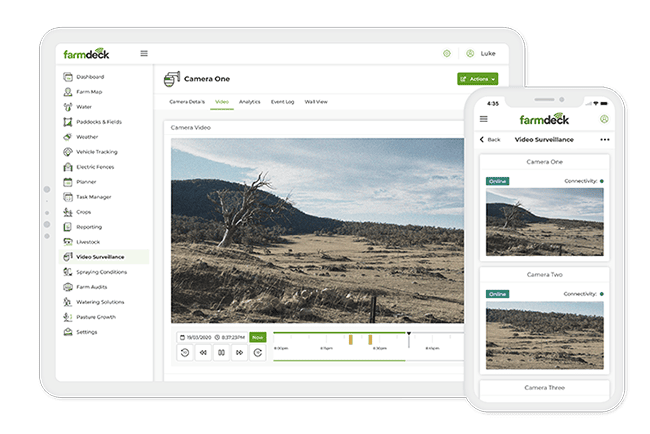Screen dimensions: 650x434
Task: Click the green target icon near Luke
Action: click(446, 53)
